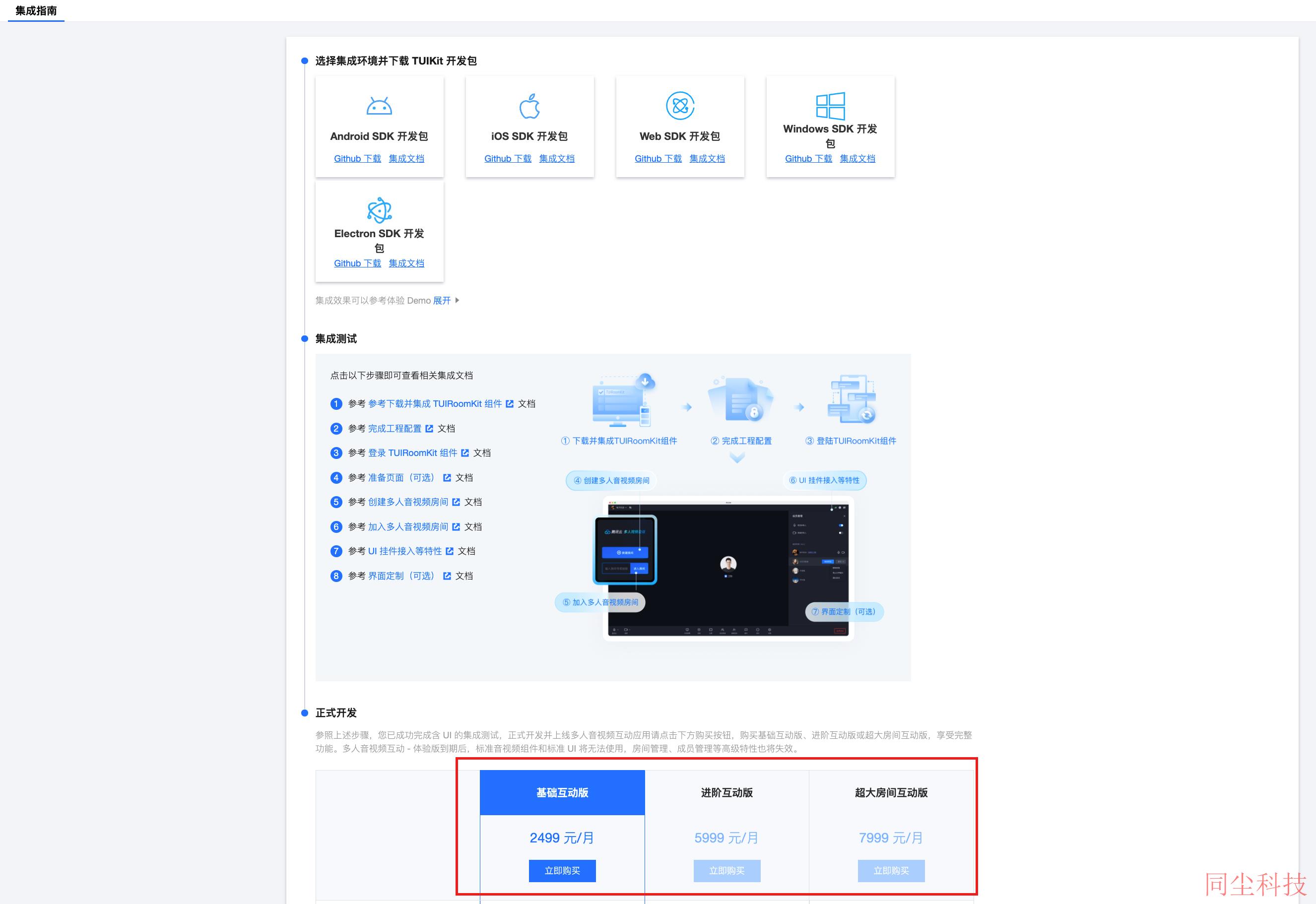Click the Windows SDK logo icon
The height and width of the screenshot is (904, 1316).
tap(830, 106)
